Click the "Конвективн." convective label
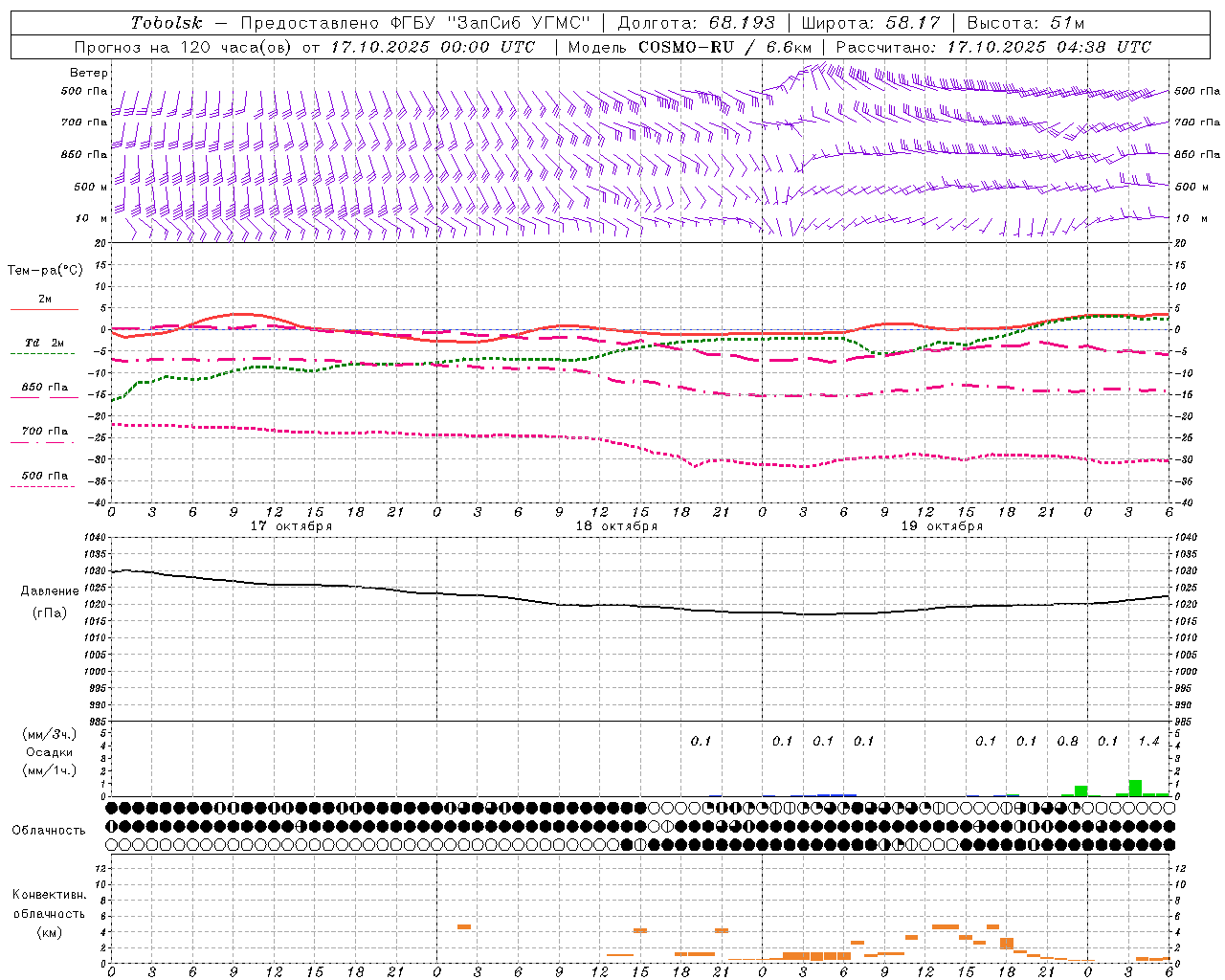This screenshot has width=1225, height=980. point(49,895)
